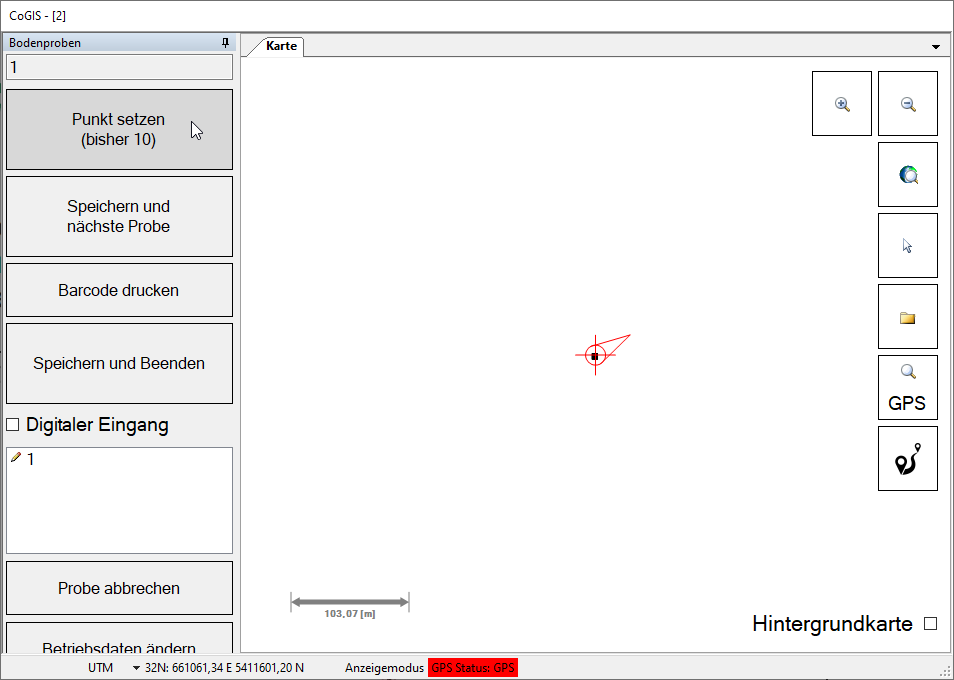Activate the selection arrow tool

click(x=907, y=245)
